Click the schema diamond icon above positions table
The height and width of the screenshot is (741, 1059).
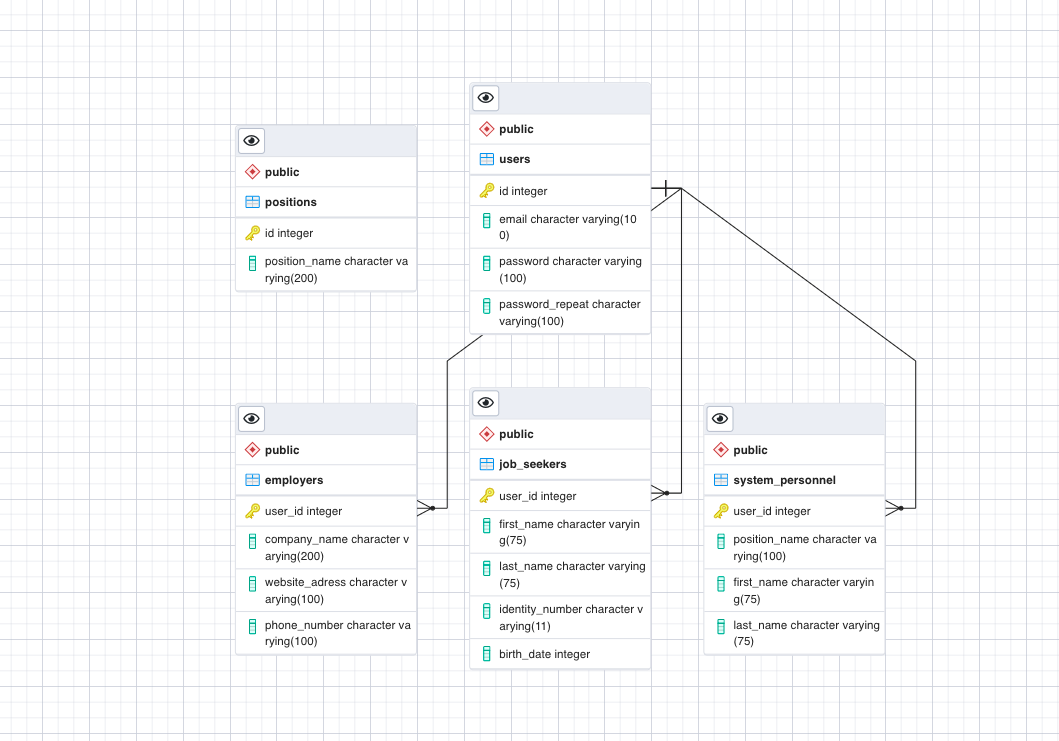point(252,171)
